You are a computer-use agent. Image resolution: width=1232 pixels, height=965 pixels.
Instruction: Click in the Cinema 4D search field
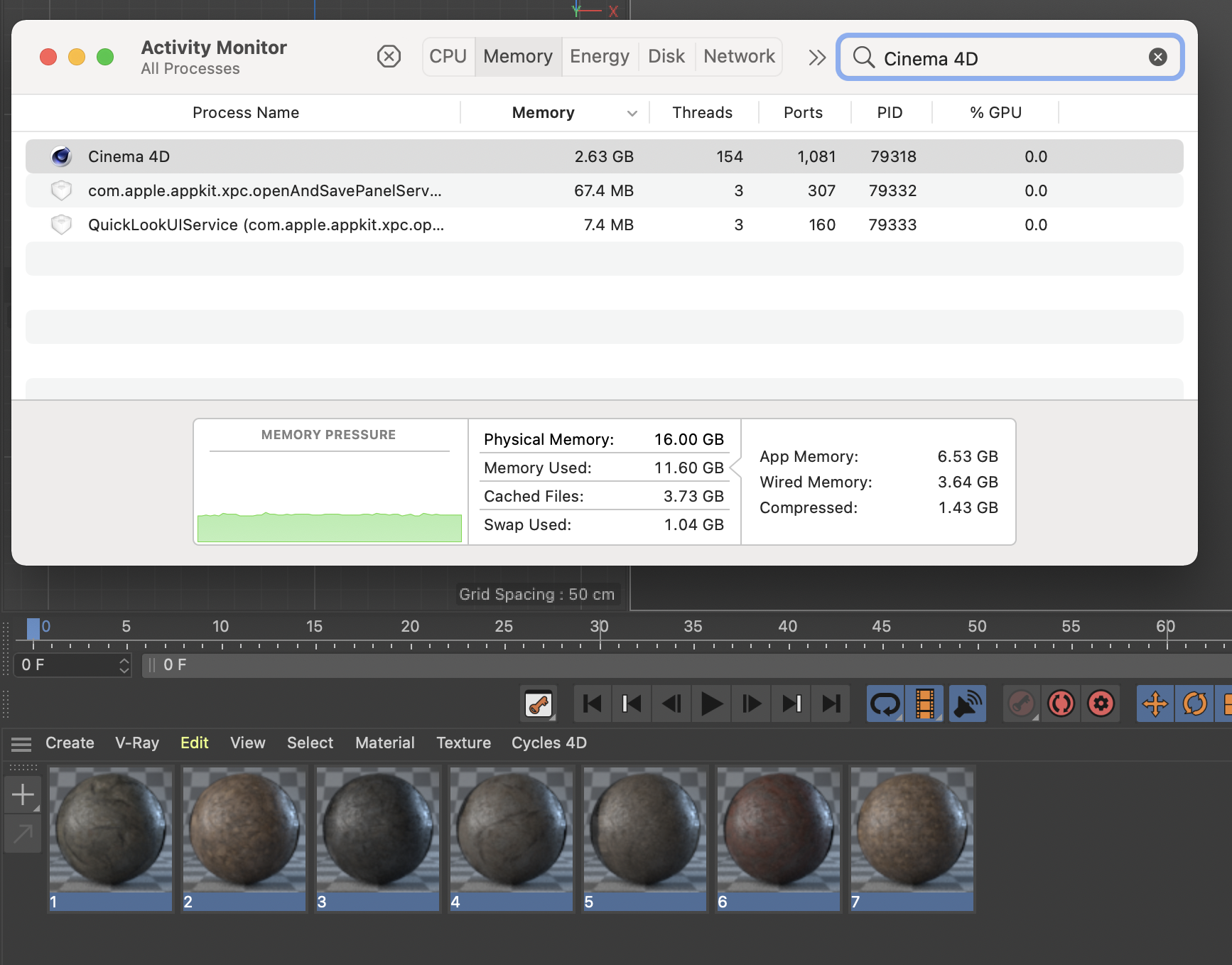pos(1010,58)
